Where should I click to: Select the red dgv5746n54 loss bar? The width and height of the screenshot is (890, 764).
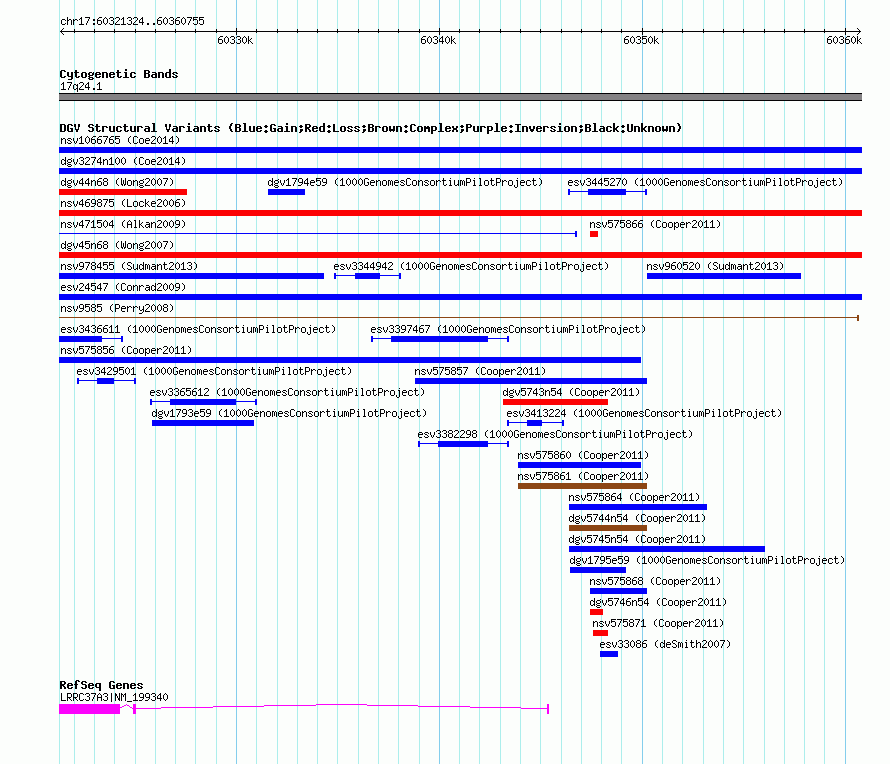coord(596,612)
